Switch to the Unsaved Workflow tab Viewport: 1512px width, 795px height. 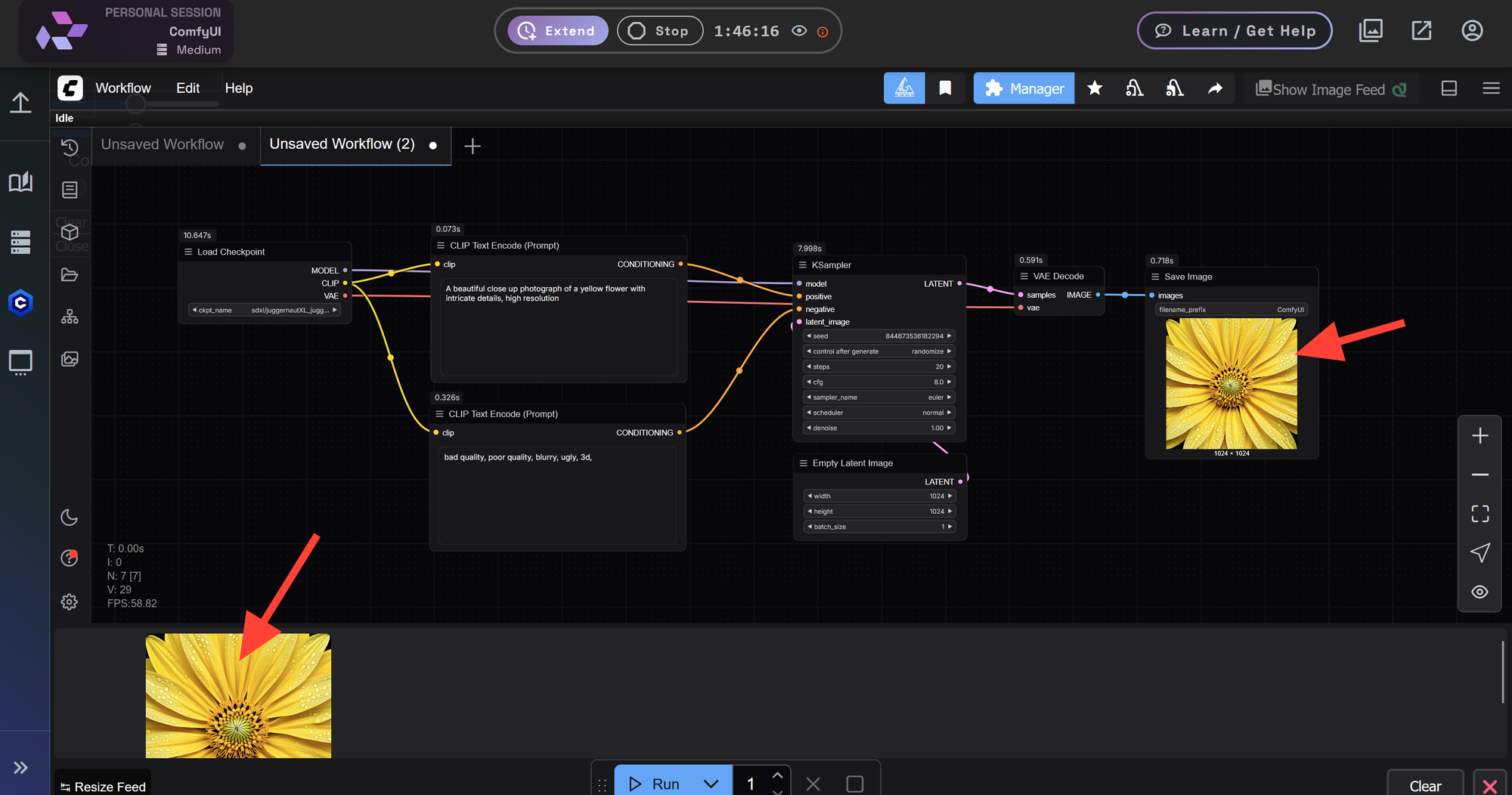[163, 144]
